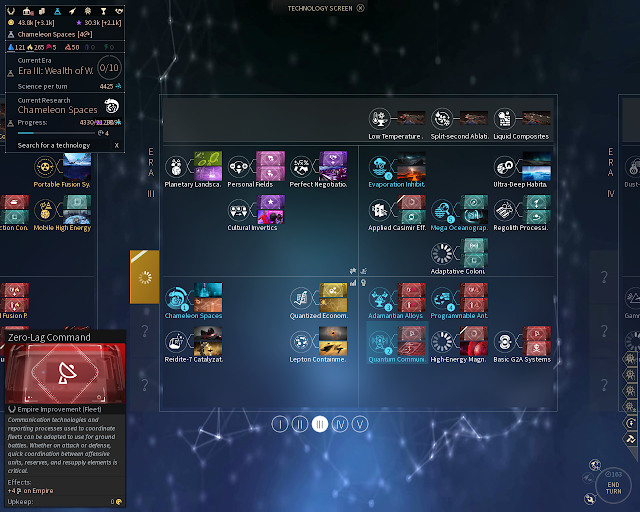
Task: Select the Ultra-Deep Habitats technology icon
Action: point(504,167)
